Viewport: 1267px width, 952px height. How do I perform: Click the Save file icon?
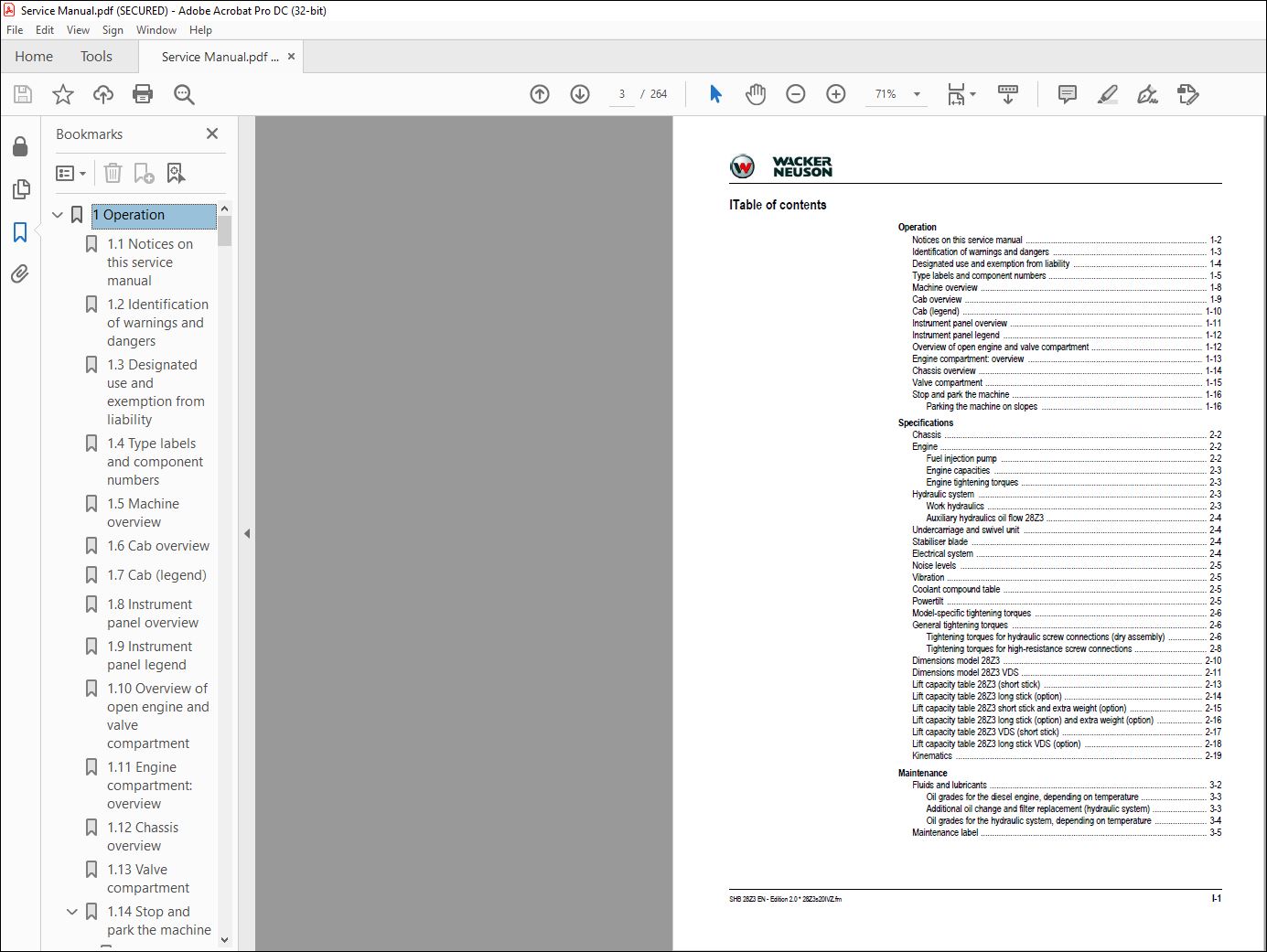[x=23, y=94]
